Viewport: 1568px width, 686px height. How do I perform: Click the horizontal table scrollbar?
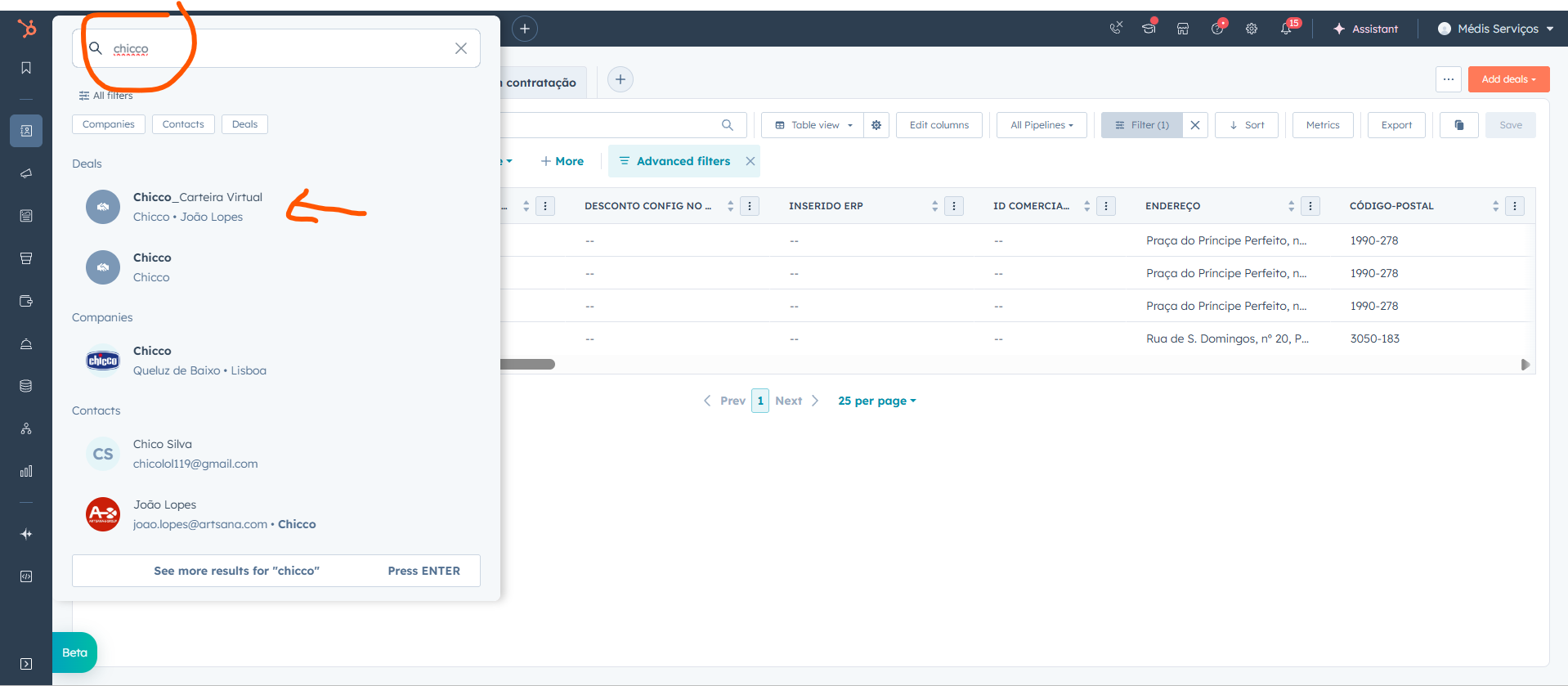coord(528,365)
